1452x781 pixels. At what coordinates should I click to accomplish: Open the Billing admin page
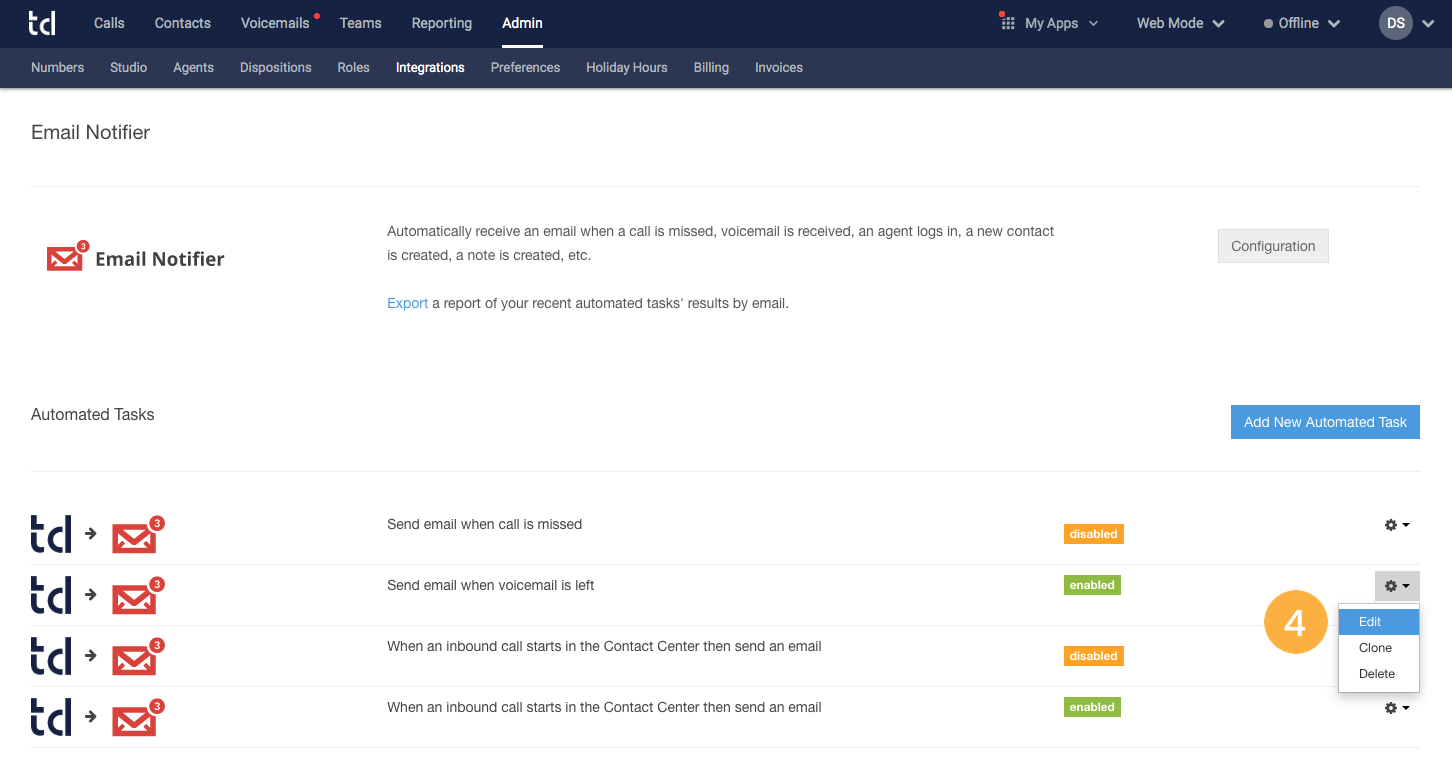tap(711, 68)
